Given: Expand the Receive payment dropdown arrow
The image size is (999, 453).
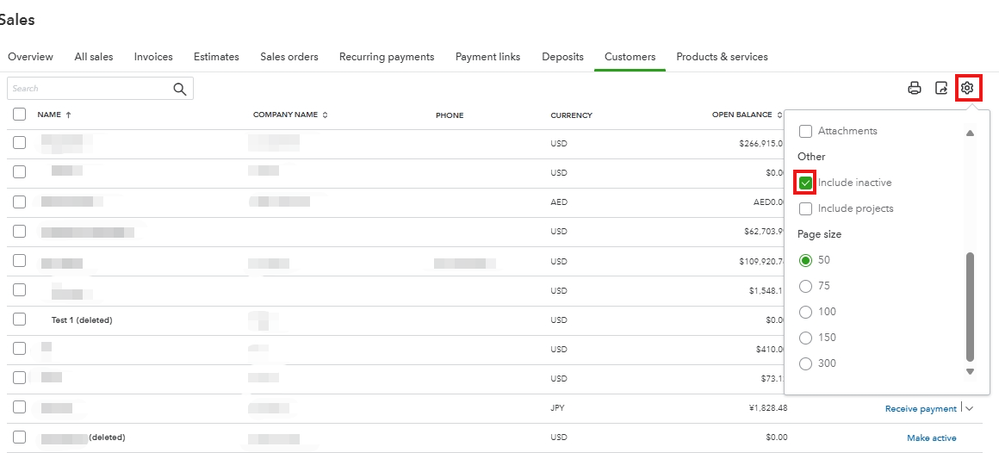Looking at the screenshot, I should 969,408.
